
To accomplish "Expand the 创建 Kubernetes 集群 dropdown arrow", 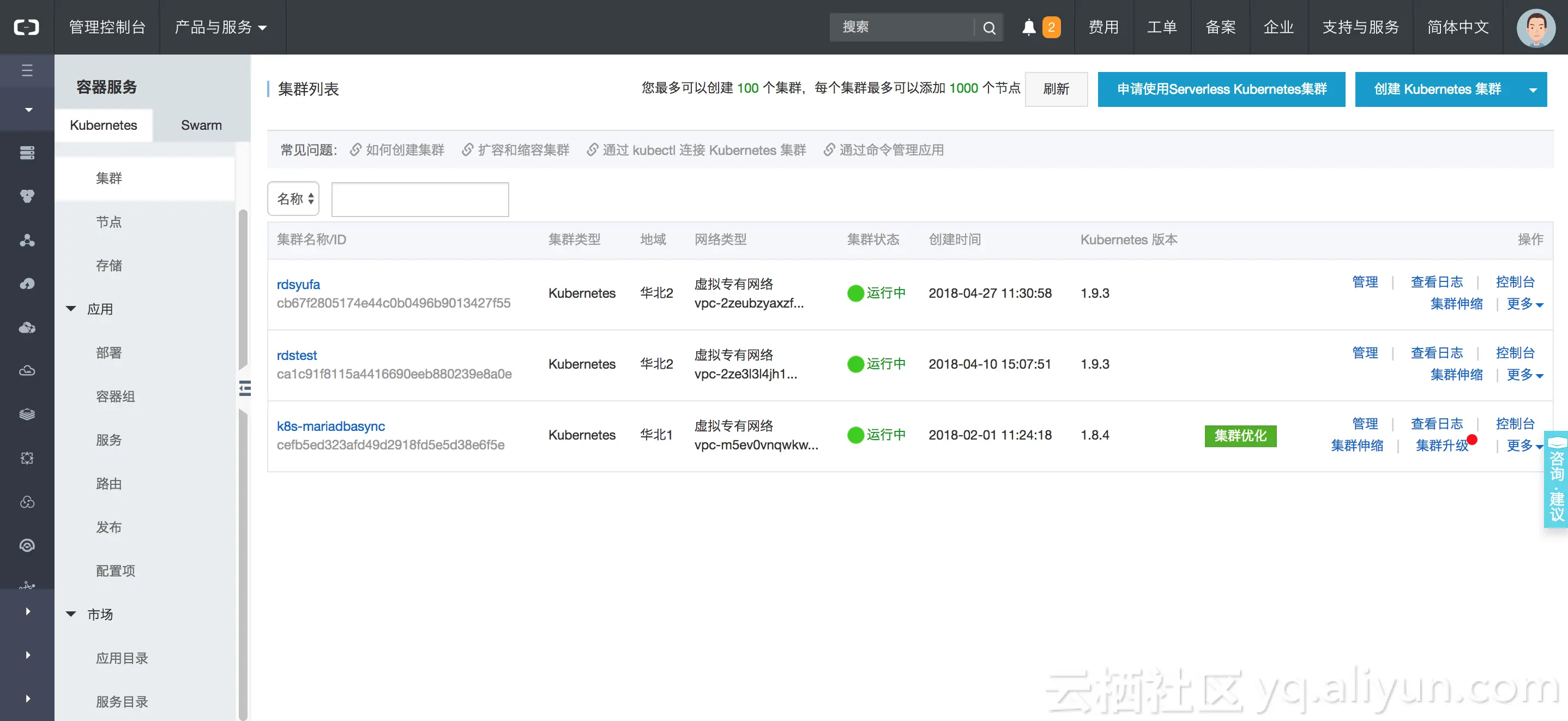I will click(x=1533, y=89).
